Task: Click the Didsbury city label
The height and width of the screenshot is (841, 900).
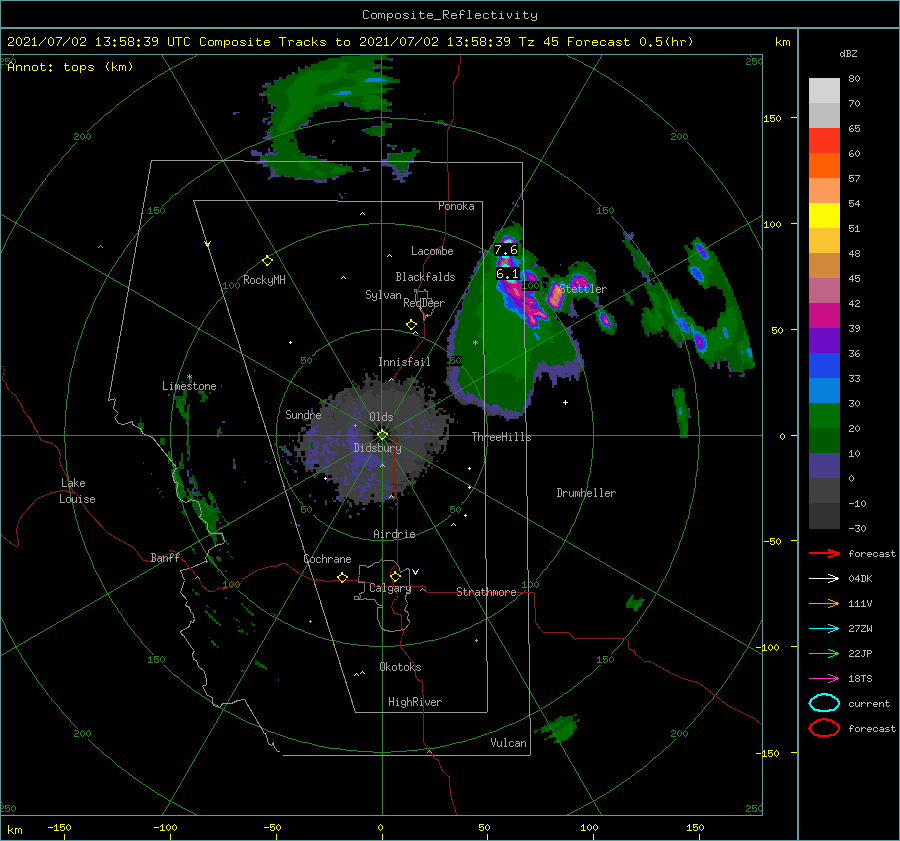Action: [x=378, y=448]
